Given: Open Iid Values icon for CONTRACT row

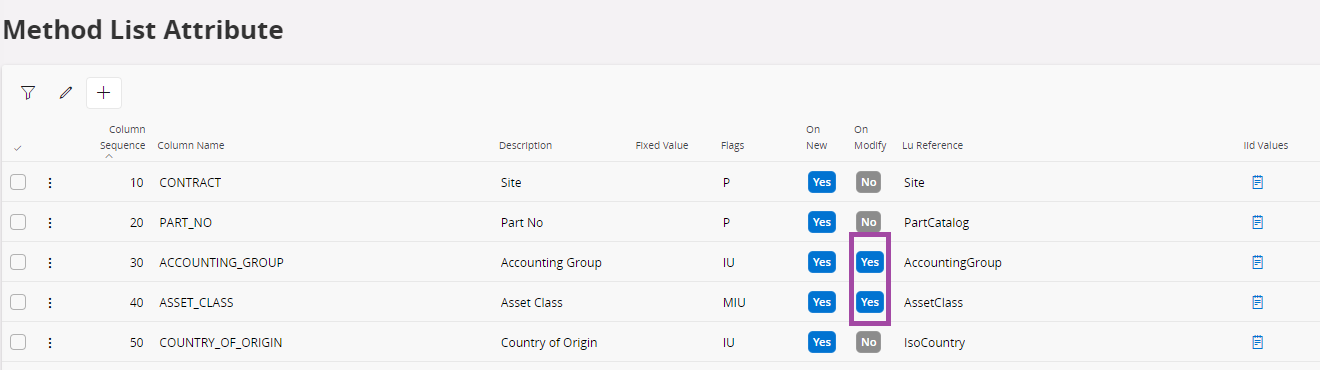Looking at the screenshot, I should [x=1258, y=182].
